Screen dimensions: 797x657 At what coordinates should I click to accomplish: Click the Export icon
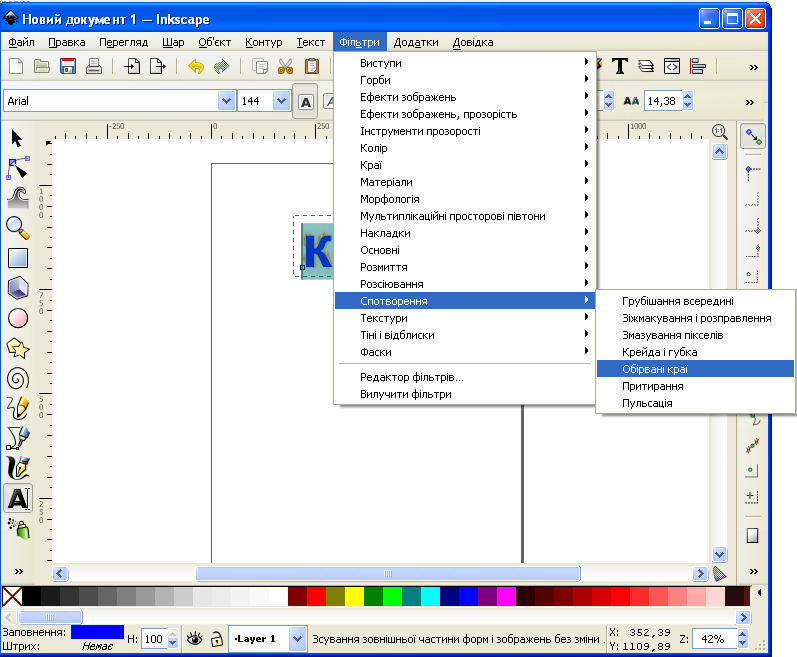pos(158,66)
